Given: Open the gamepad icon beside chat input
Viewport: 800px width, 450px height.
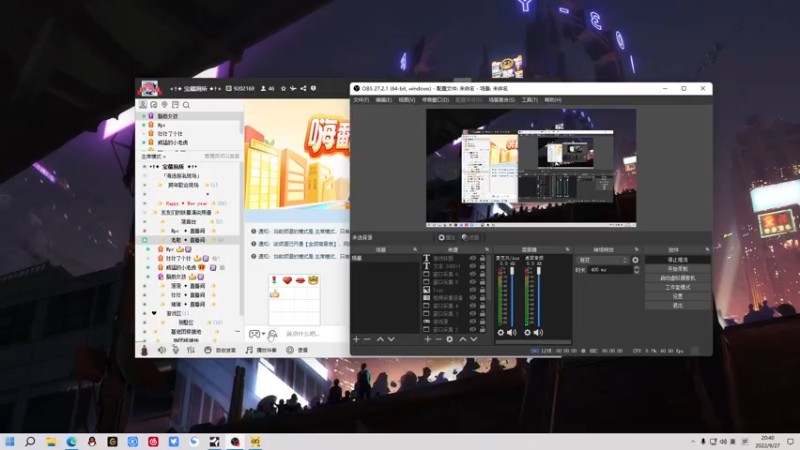Looking at the screenshot, I should (254, 334).
